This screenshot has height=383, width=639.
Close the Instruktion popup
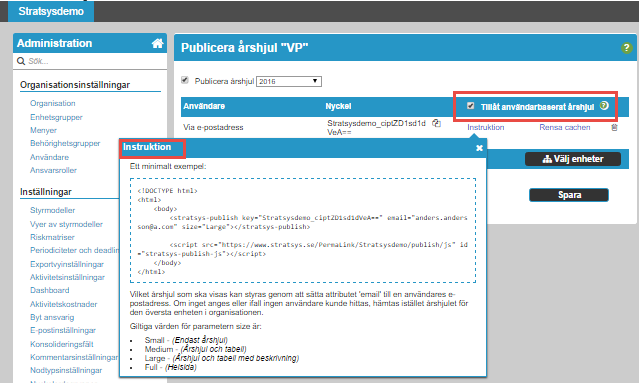point(479,148)
